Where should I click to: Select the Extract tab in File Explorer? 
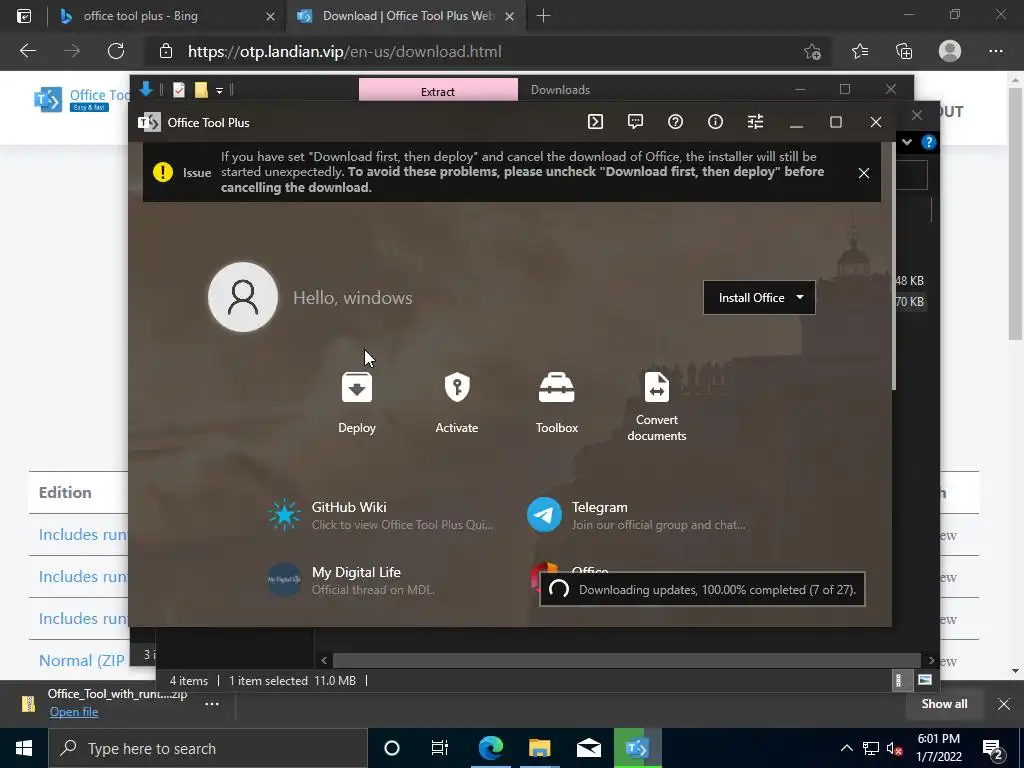tap(438, 90)
